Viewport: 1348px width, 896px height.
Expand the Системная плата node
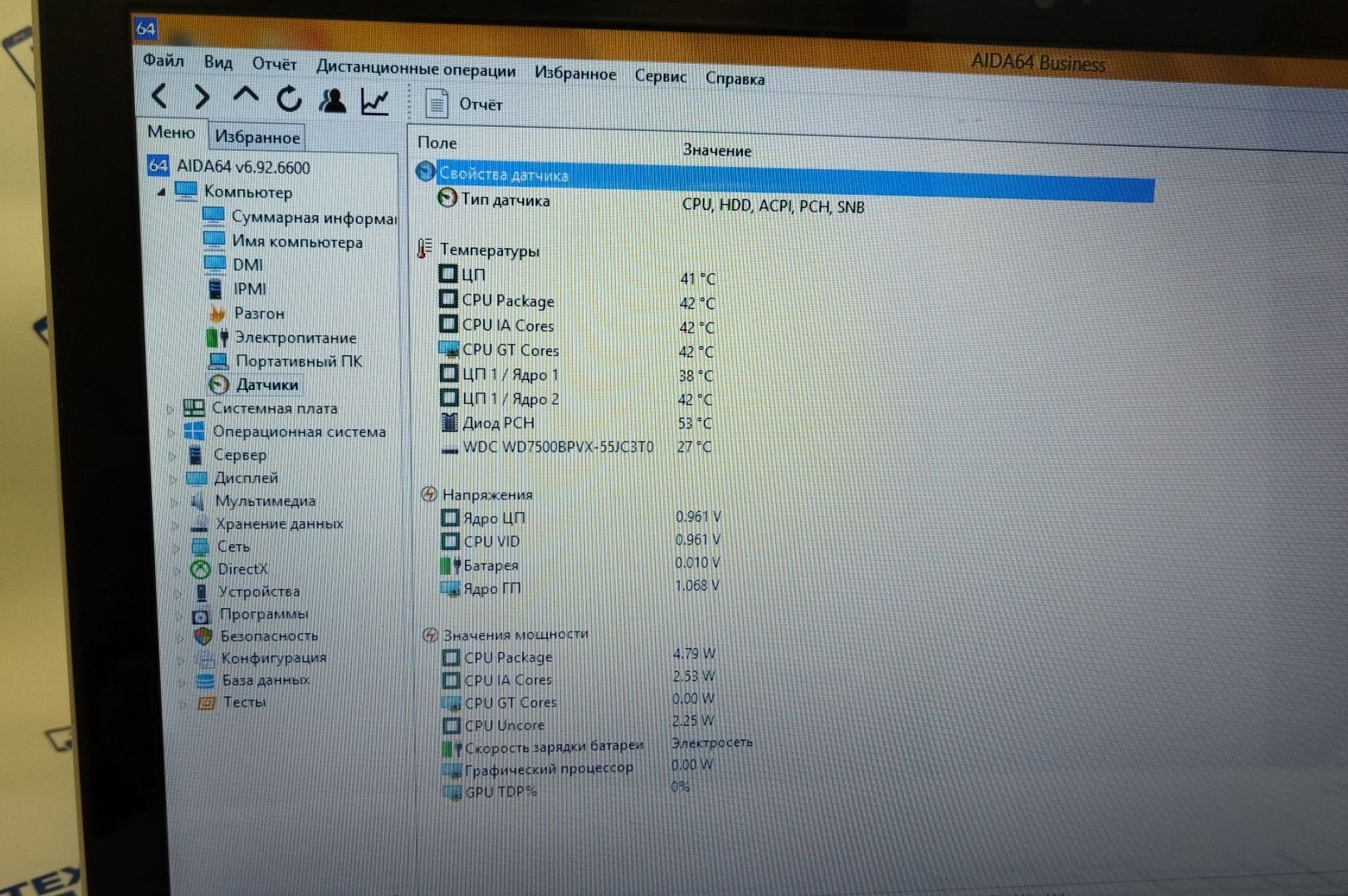170,408
